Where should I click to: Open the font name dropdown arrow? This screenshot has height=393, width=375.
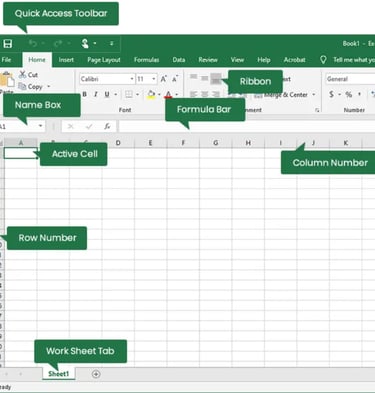tap(132, 79)
